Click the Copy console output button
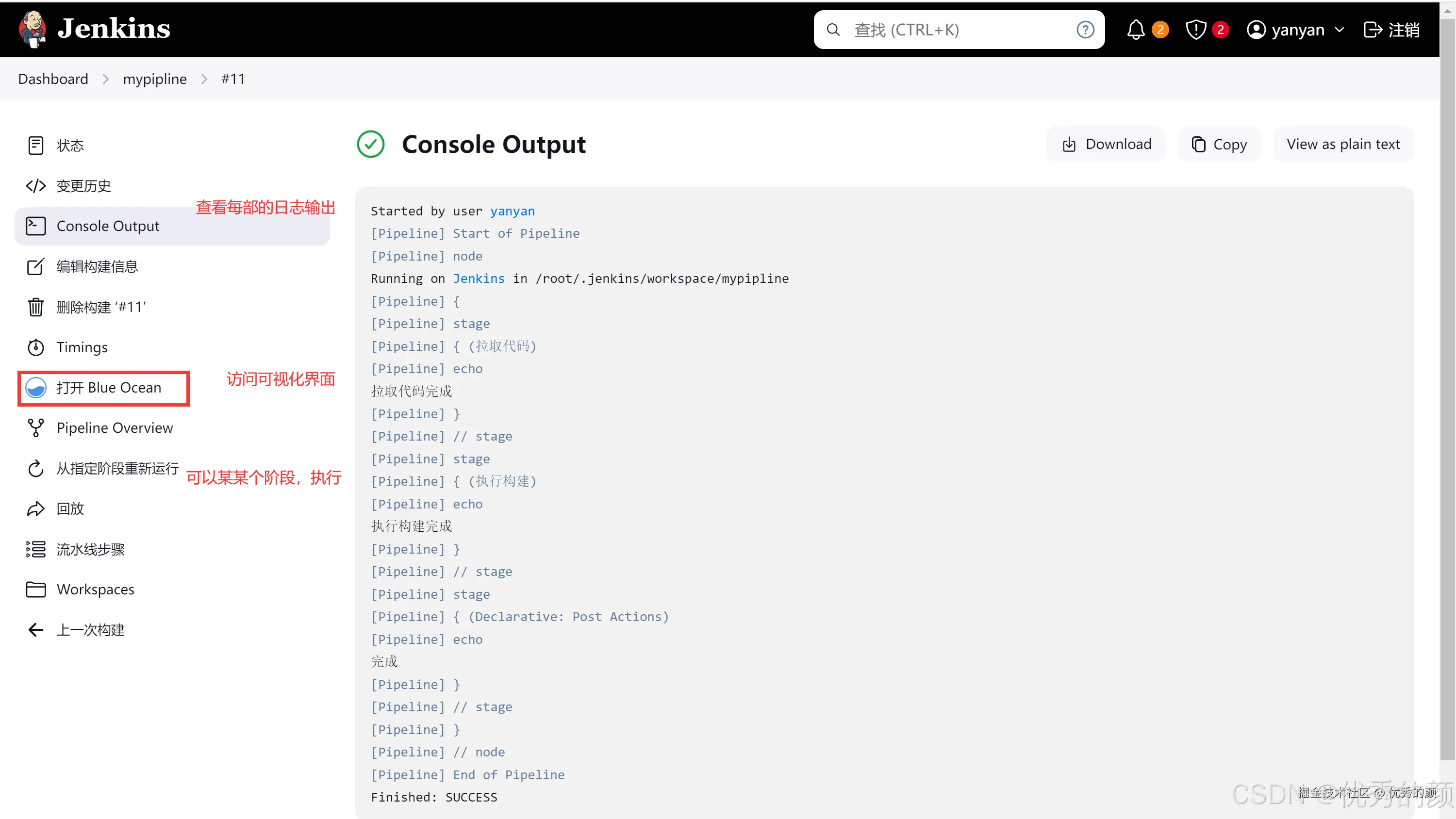This screenshot has height=819, width=1456. point(1219,144)
